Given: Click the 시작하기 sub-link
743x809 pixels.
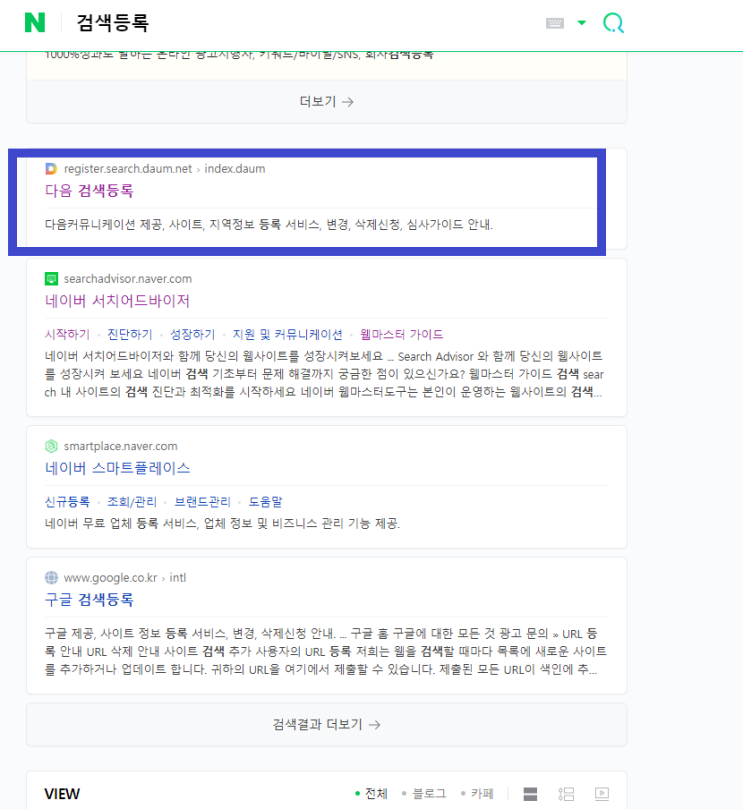Looking at the screenshot, I should 67,334.
